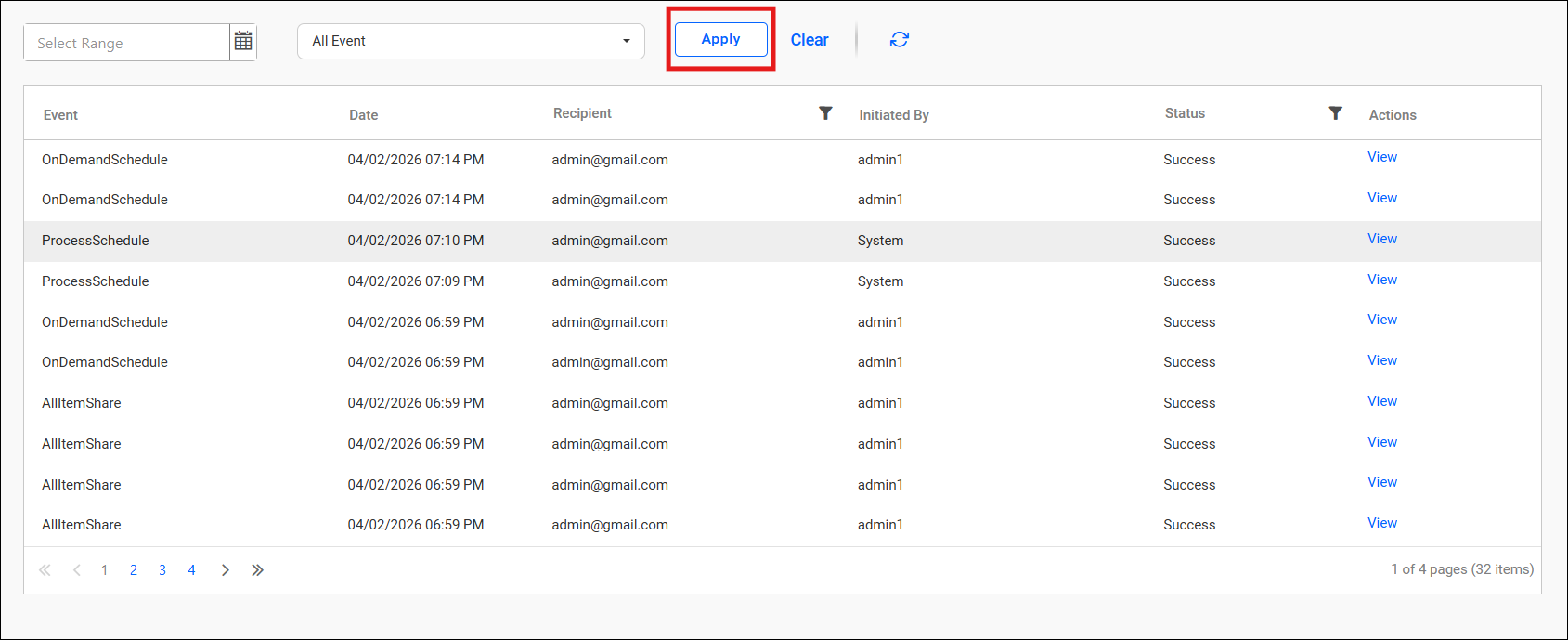Image resolution: width=1568 pixels, height=640 pixels.
Task: View the last AllItemShare entry
Action: point(1382,523)
